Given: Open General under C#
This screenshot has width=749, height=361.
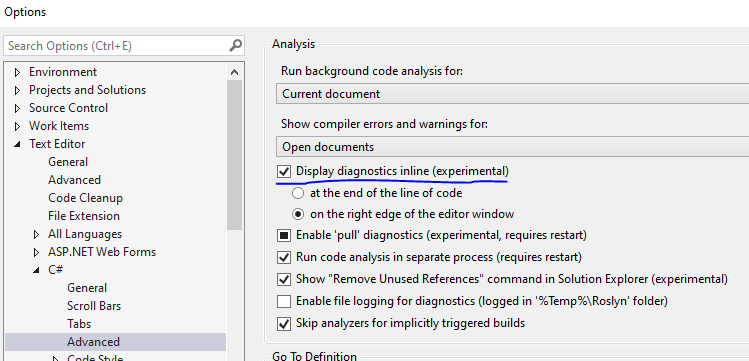Looking at the screenshot, I should point(87,288).
